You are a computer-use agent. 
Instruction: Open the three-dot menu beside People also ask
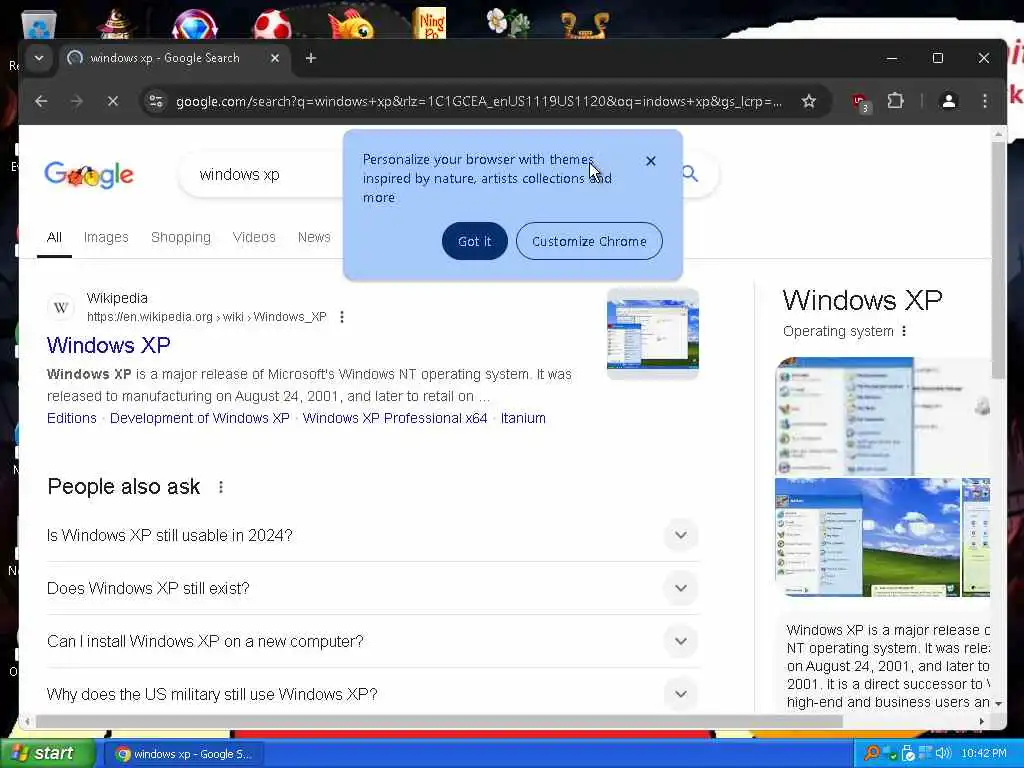[x=221, y=487]
